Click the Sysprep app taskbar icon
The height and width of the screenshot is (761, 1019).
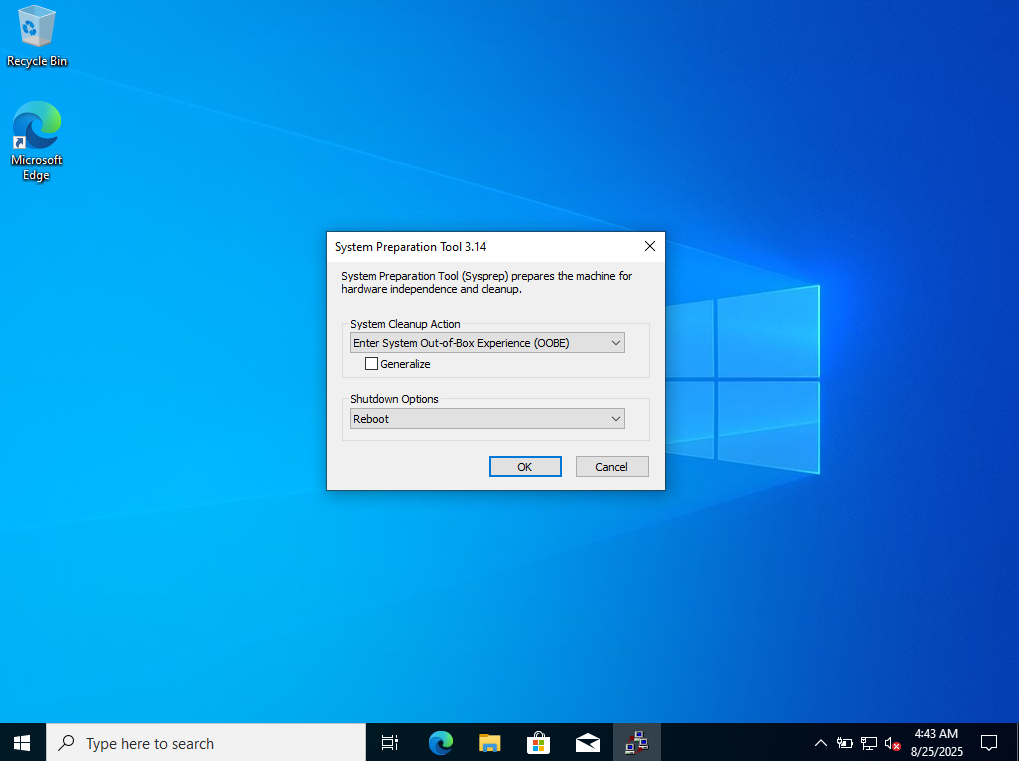636,743
